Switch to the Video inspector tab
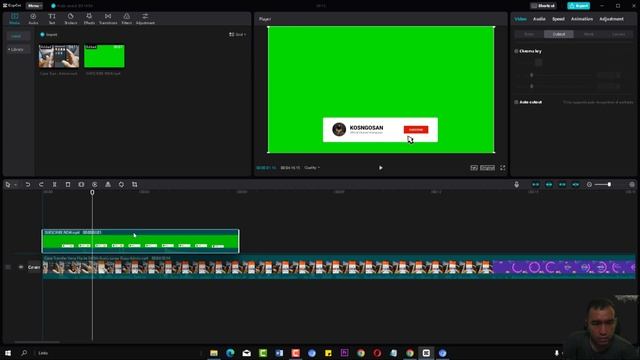Image resolution: width=640 pixels, height=360 pixels. [x=520, y=19]
